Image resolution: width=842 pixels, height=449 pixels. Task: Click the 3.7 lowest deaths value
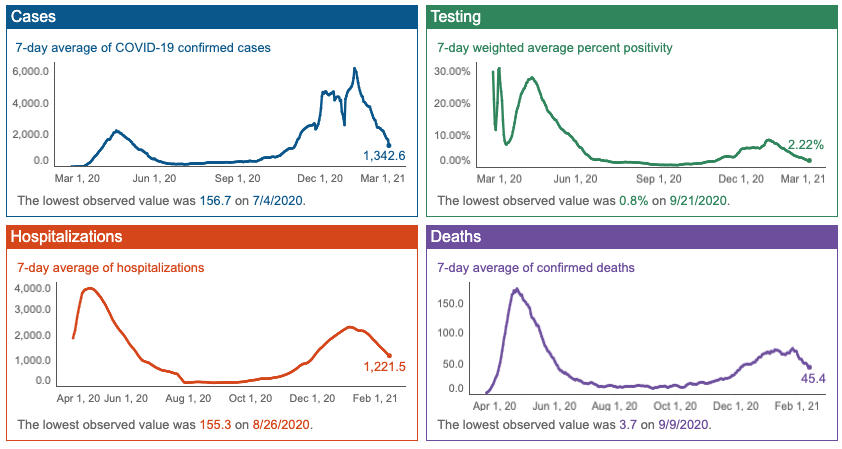click(628, 425)
